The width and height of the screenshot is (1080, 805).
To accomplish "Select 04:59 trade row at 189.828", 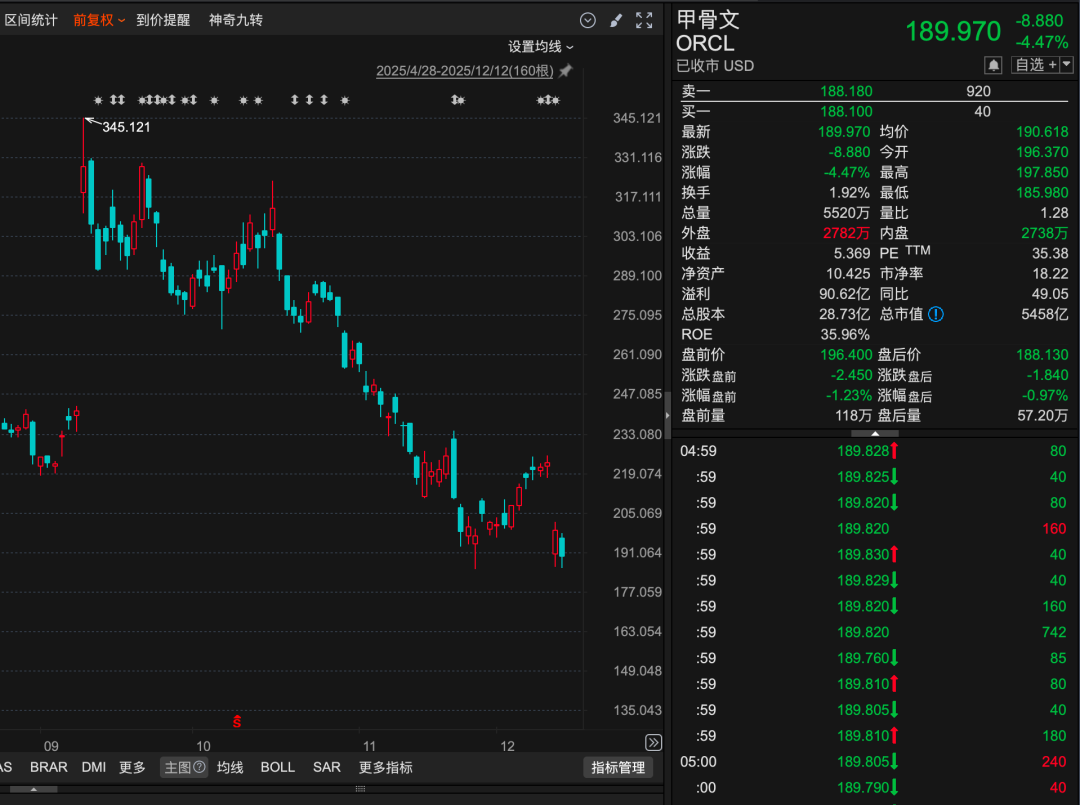I will coord(873,451).
